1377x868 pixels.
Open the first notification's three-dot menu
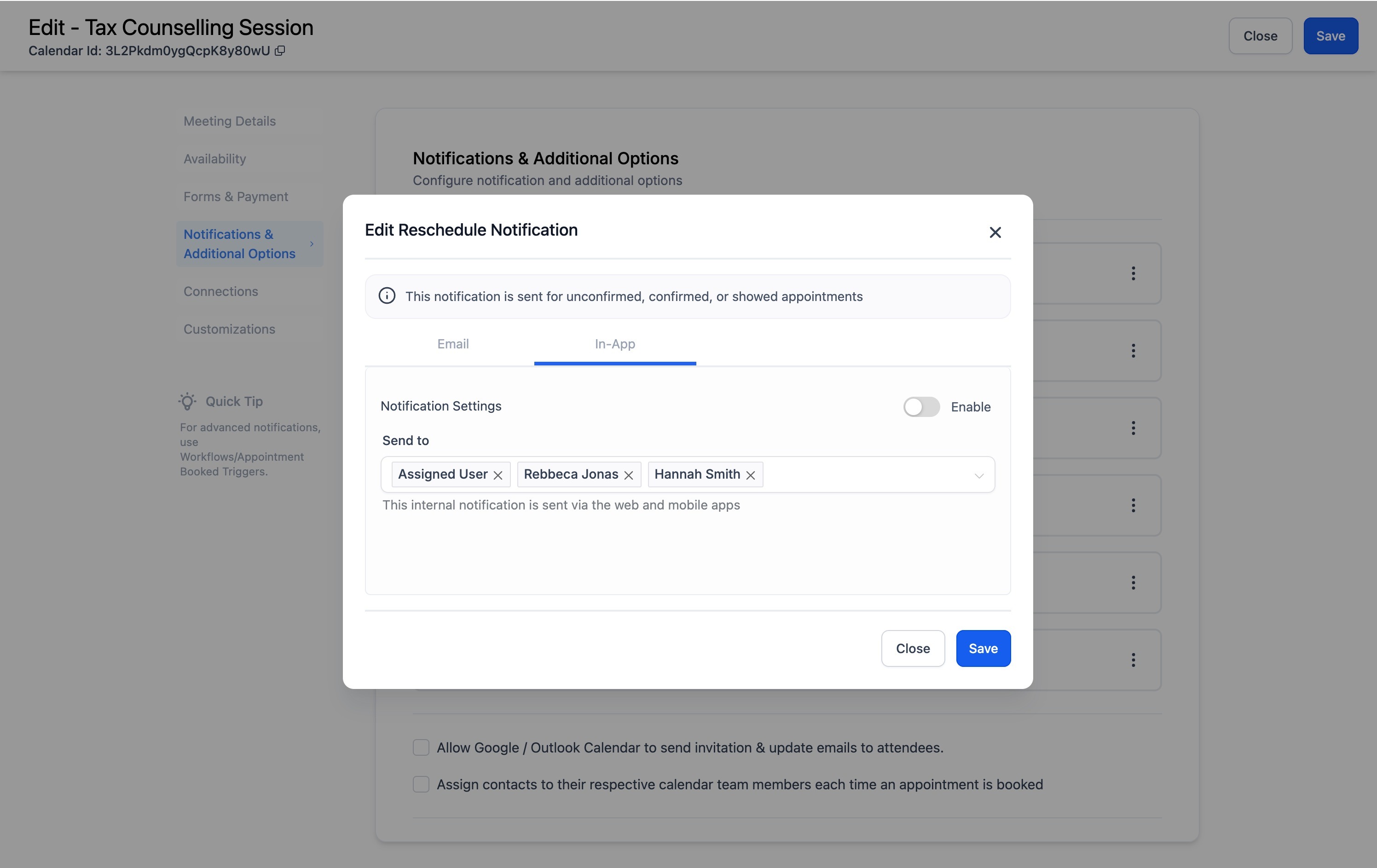pyautogui.click(x=1133, y=273)
